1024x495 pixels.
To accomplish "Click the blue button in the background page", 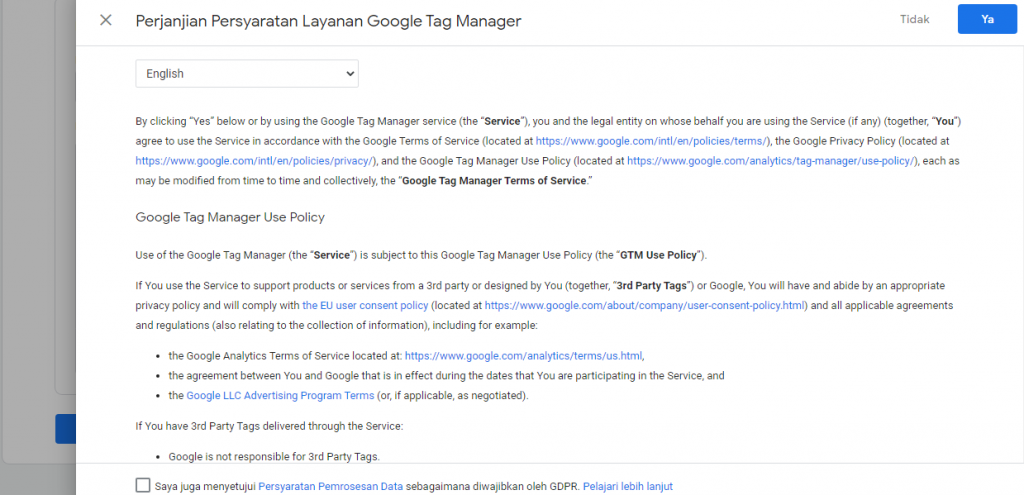I will click(65, 429).
